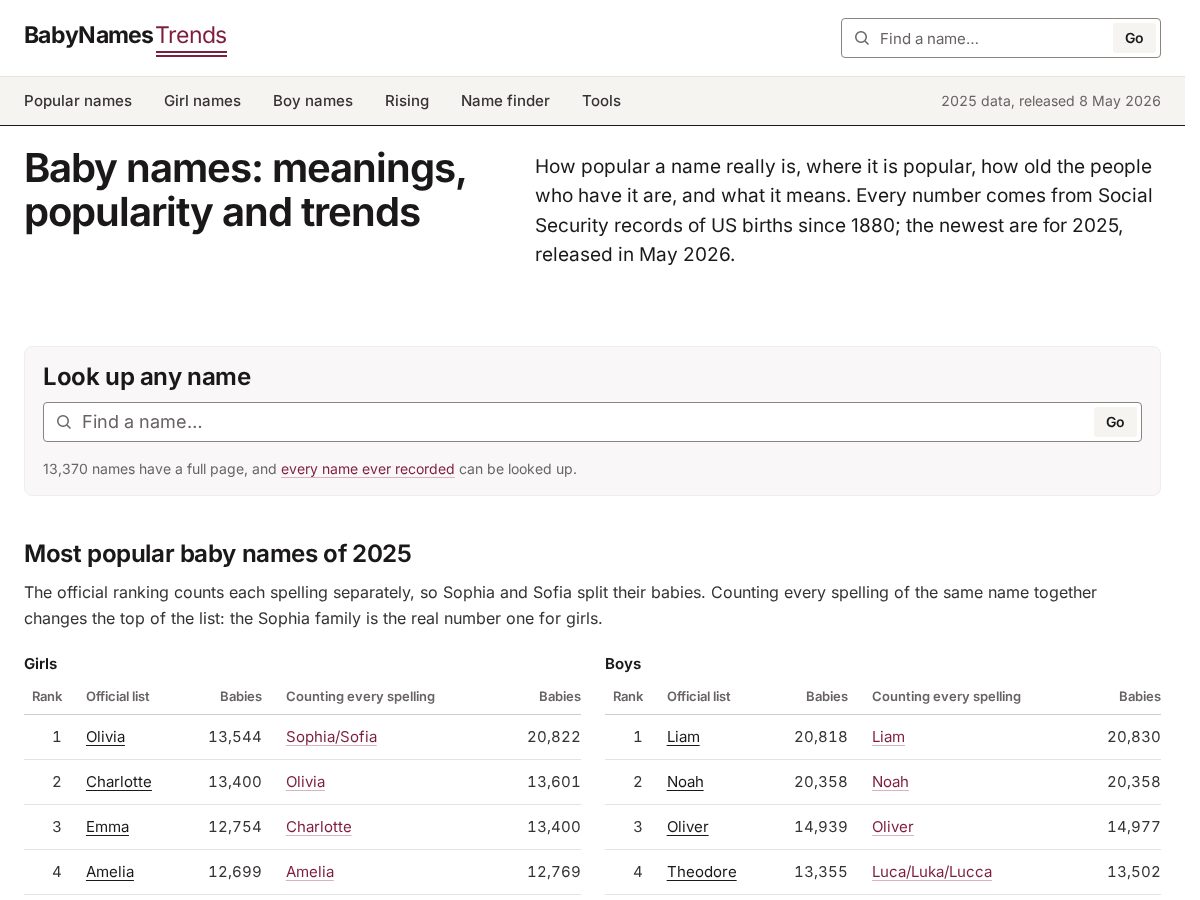1200x900 pixels.
Task: Open Olivia in the girls Official list
Action: [105, 737]
